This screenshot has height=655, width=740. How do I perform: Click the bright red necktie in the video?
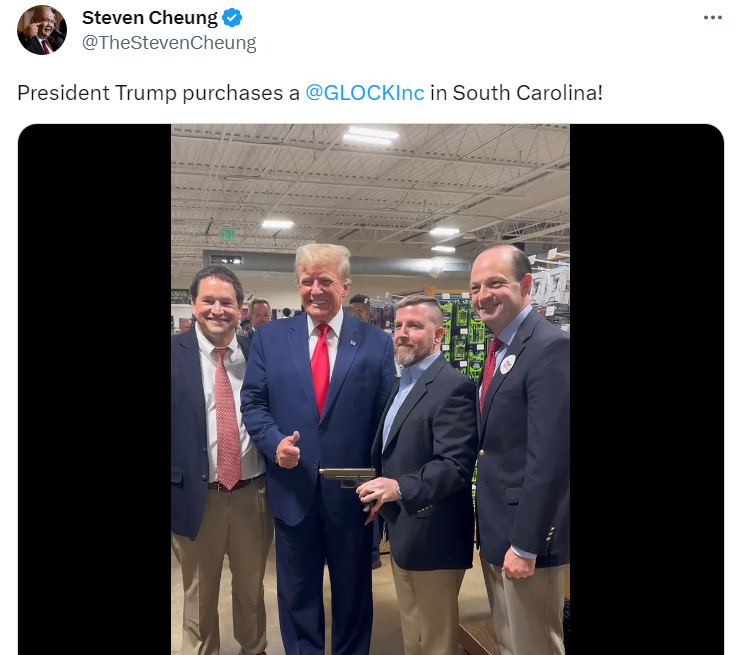(x=320, y=368)
